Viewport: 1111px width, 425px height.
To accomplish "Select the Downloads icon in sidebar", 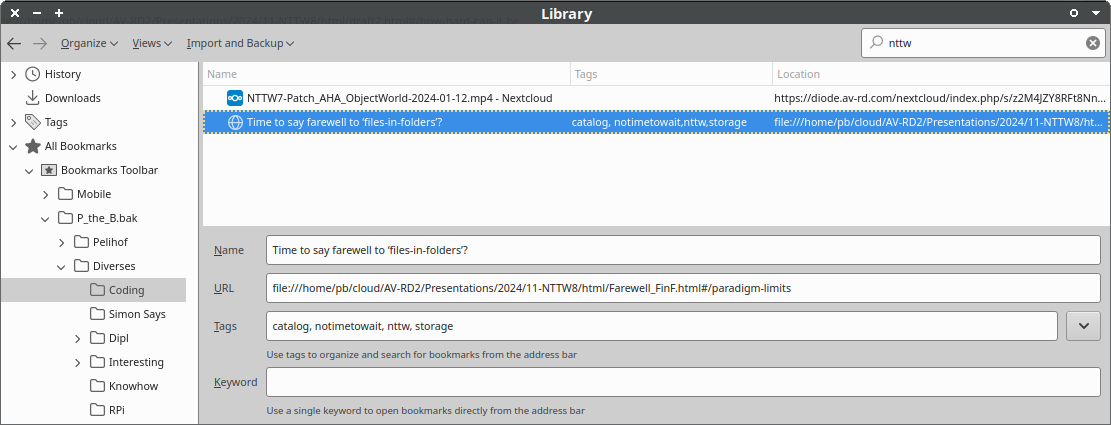I will (33, 98).
